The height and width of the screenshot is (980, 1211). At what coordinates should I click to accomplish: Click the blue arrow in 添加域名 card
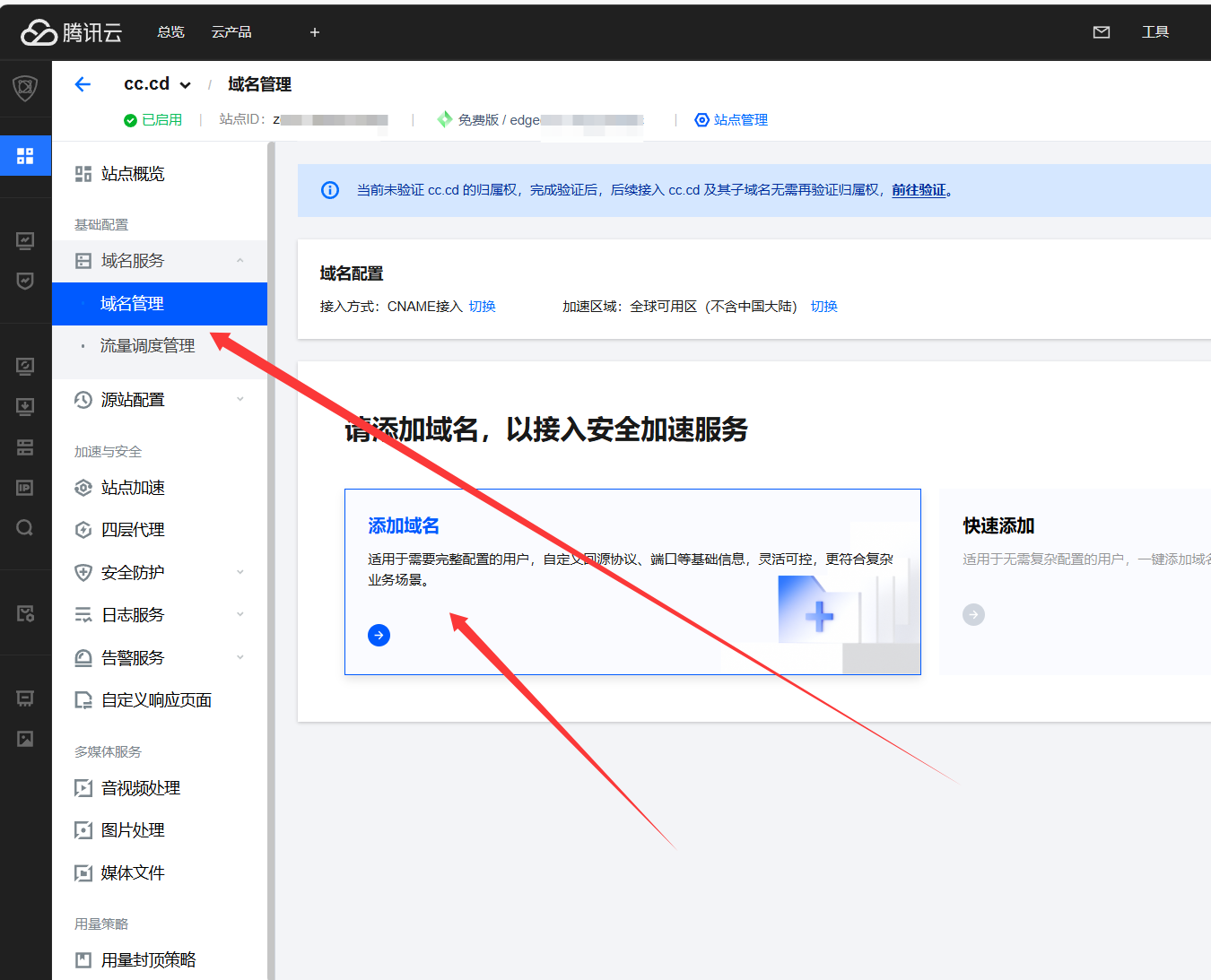click(x=379, y=635)
